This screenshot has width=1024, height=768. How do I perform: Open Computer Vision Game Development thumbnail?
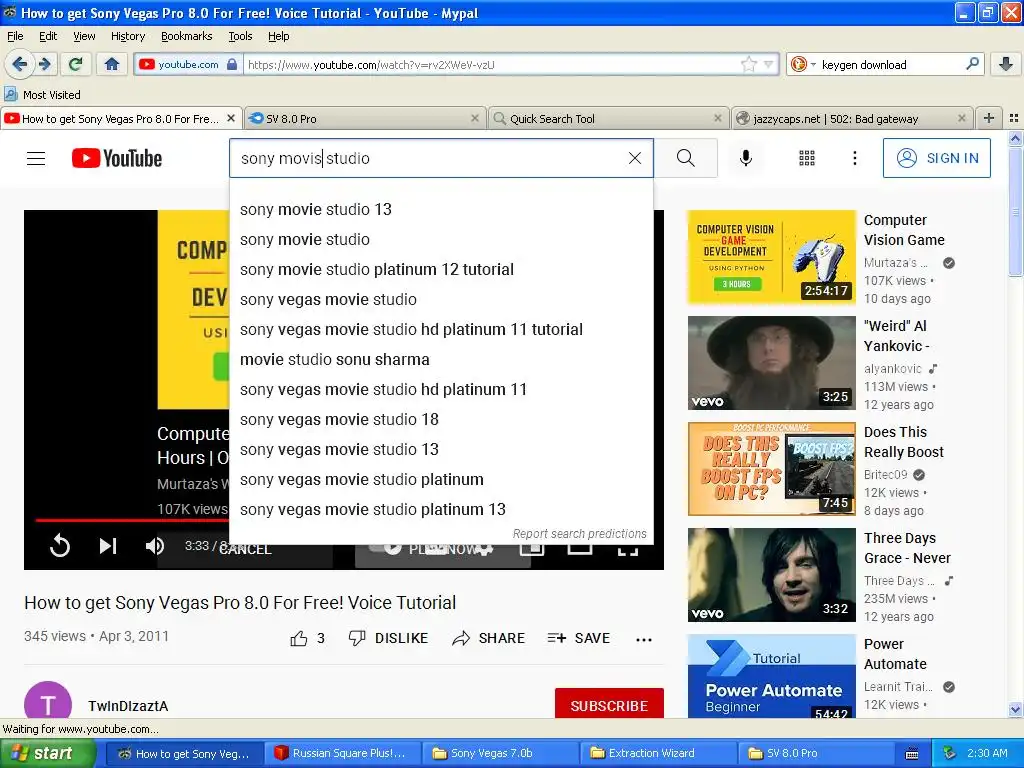(771, 257)
